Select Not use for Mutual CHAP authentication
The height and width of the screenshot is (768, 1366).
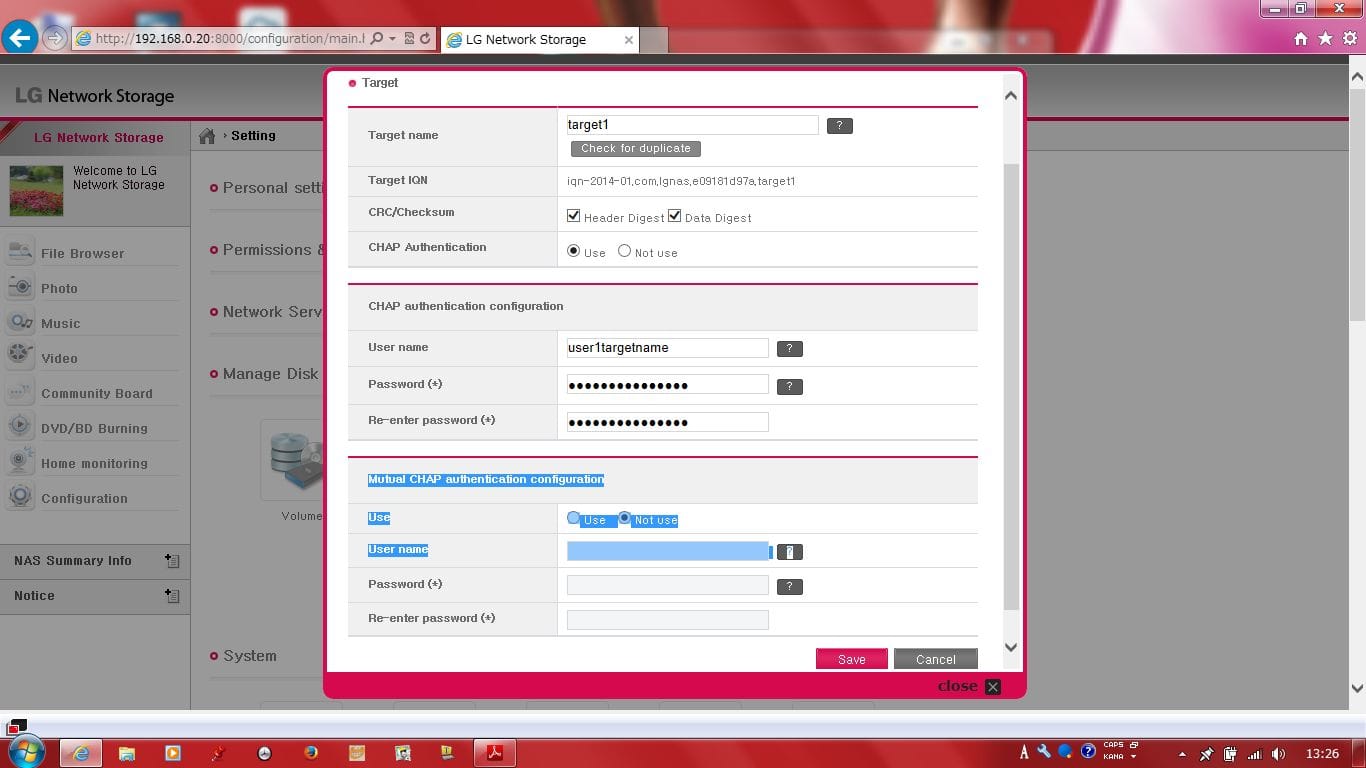pos(625,519)
